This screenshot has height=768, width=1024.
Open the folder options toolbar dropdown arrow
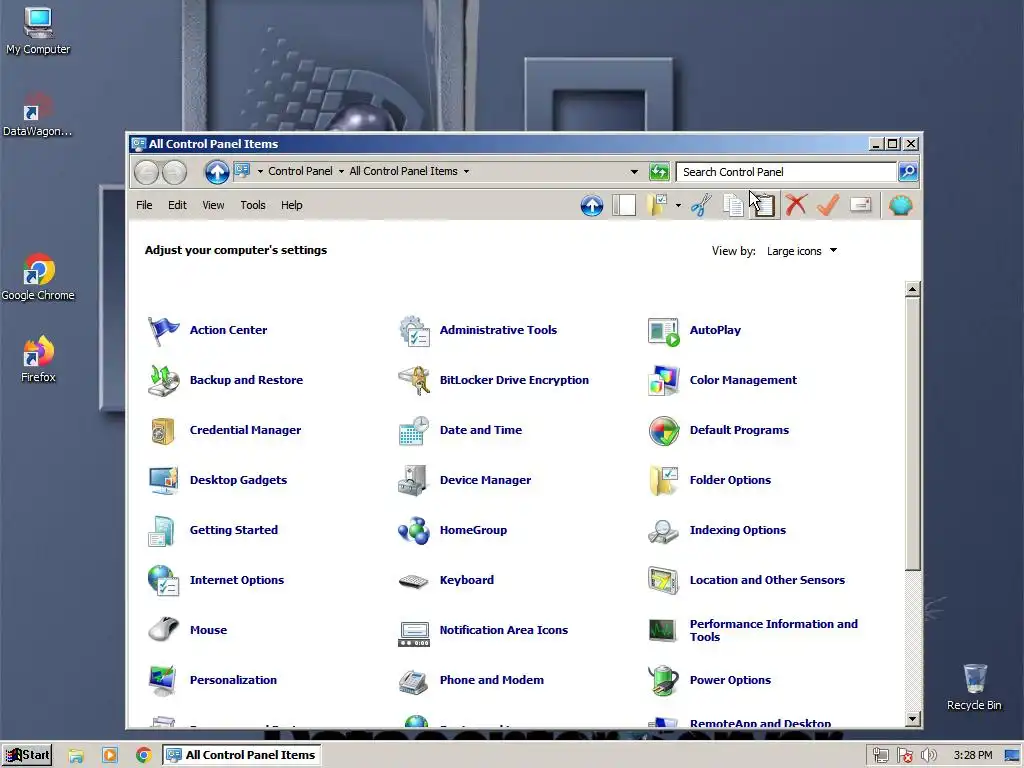(x=678, y=206)
